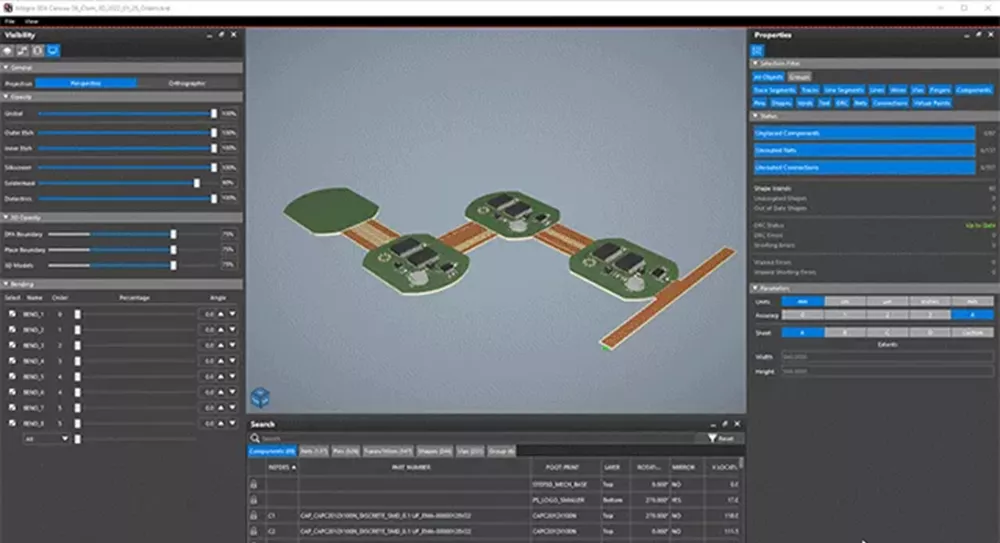Image resolution: width=1000 pixels, height=543 pixels.
Task: Click the first Visibility toolbar icon
Action: click(9, 50)
